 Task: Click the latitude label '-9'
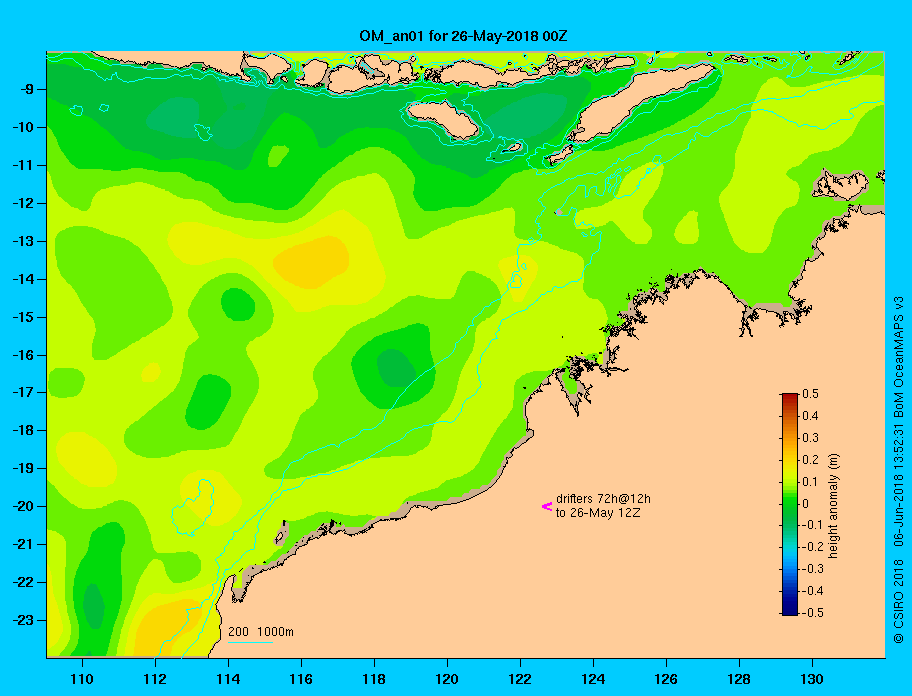(27, 90)
